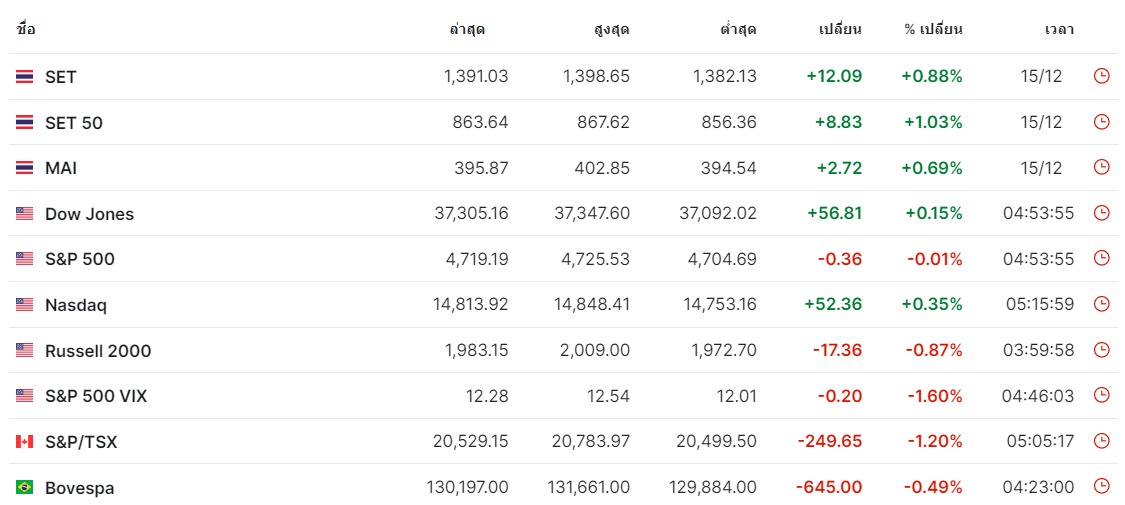Click the Brazil flag beside Bovespa
This screenshot has width=1125, height=505.
click(24, 488)
